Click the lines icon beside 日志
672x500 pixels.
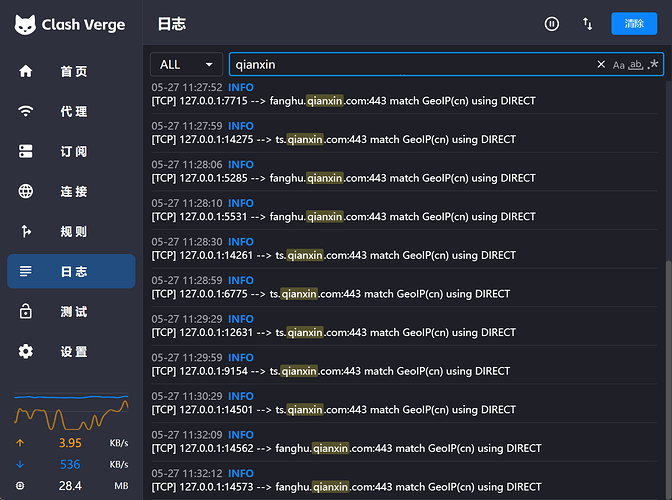pyautogui.click(x=26, y=271)
